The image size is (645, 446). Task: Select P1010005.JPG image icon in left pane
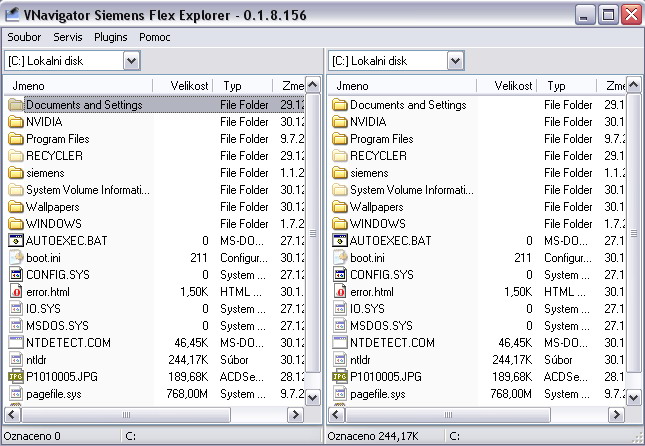[16, 377]
